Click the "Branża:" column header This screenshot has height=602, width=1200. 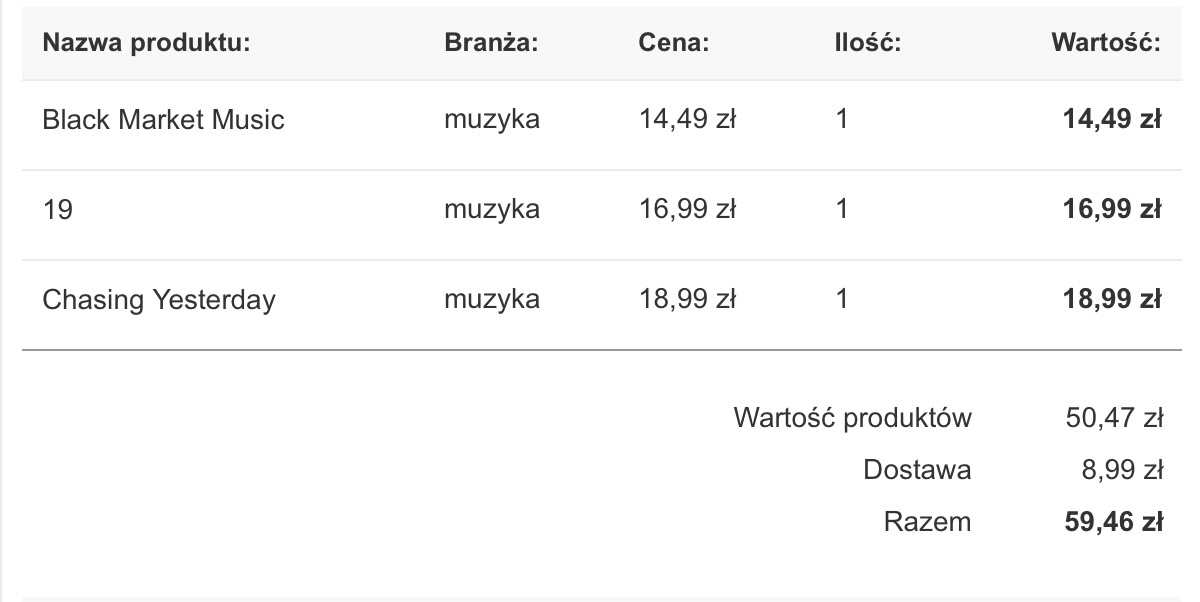[492, 43]
